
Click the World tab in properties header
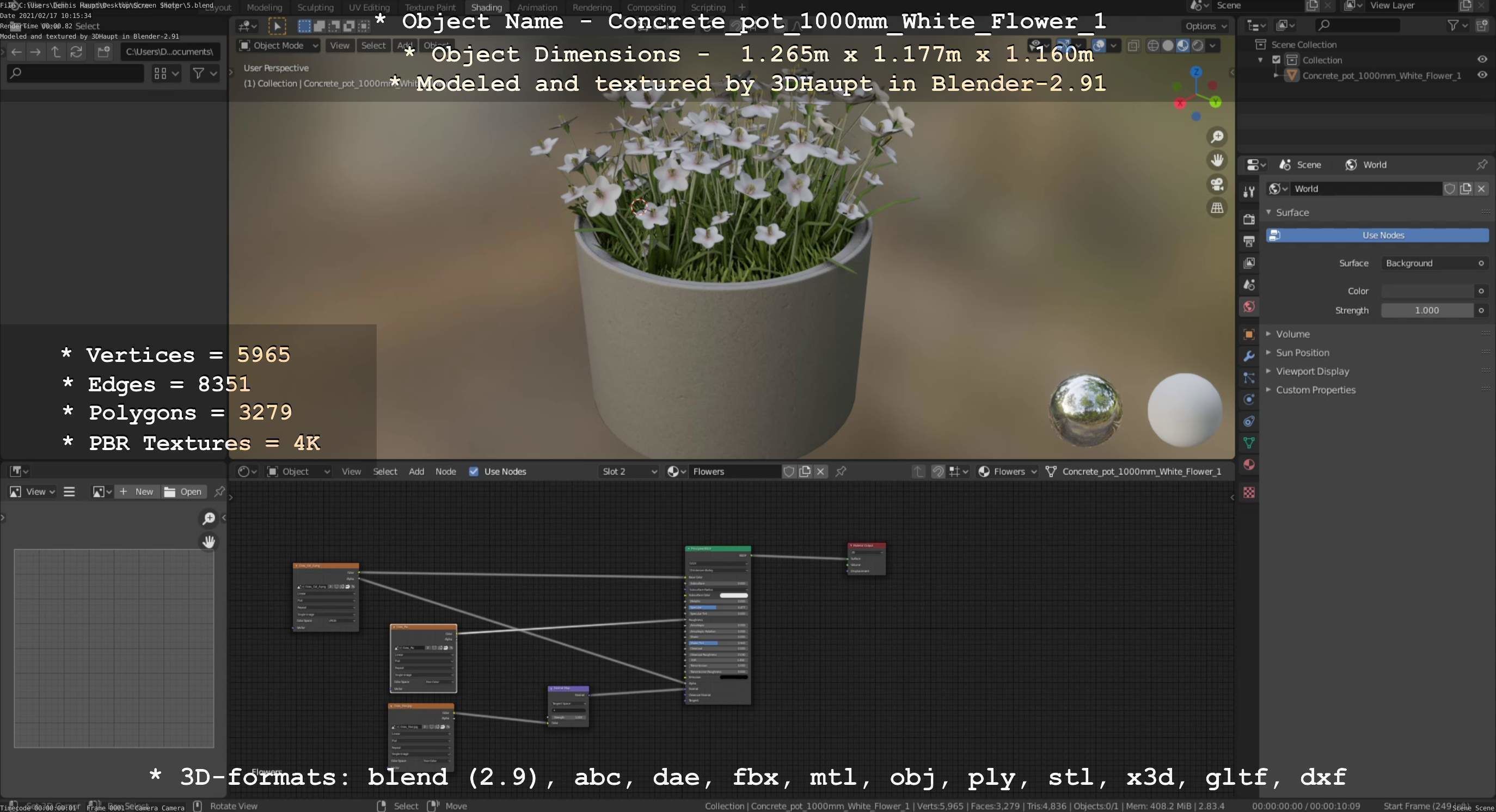click(x=1366, y=165)
